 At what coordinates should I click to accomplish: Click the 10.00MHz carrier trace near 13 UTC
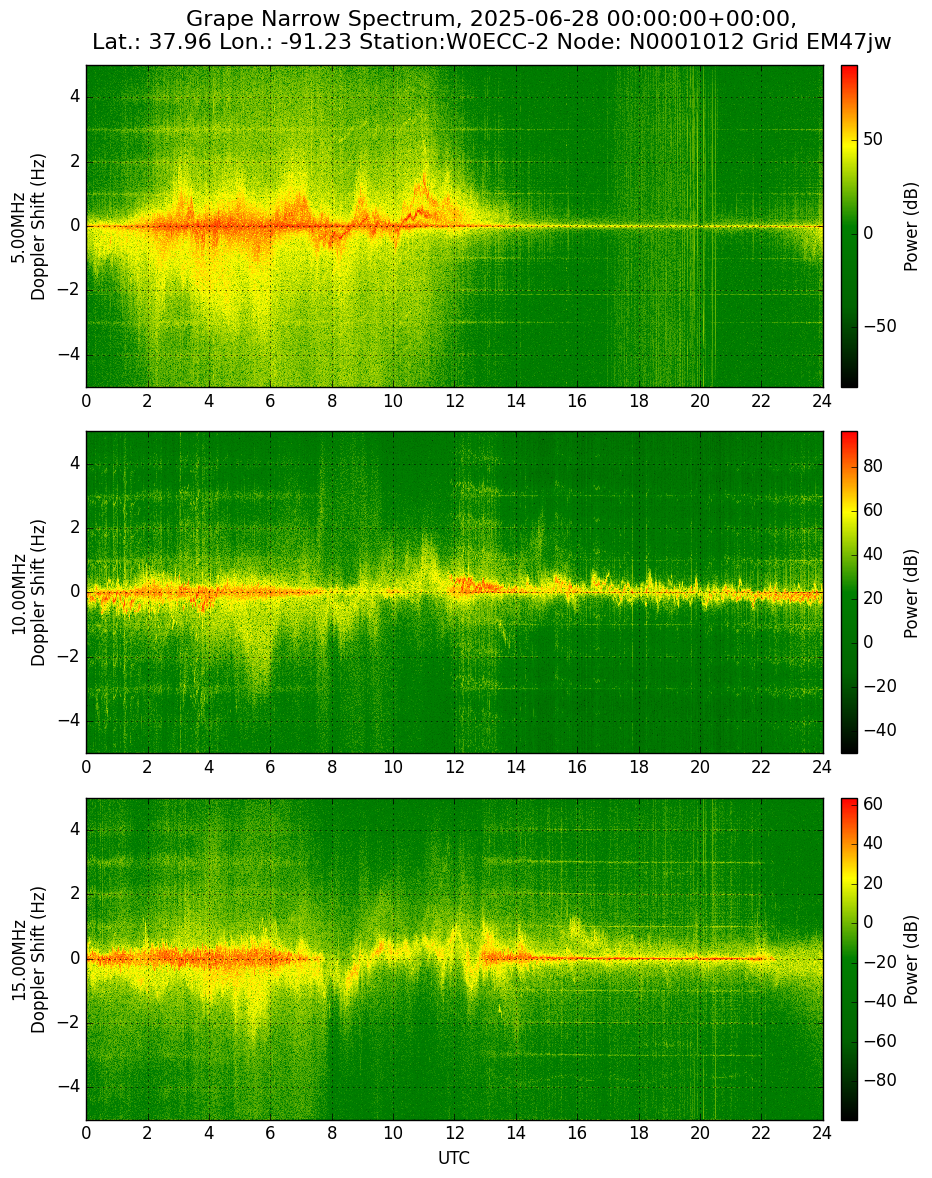pos(485,586)
